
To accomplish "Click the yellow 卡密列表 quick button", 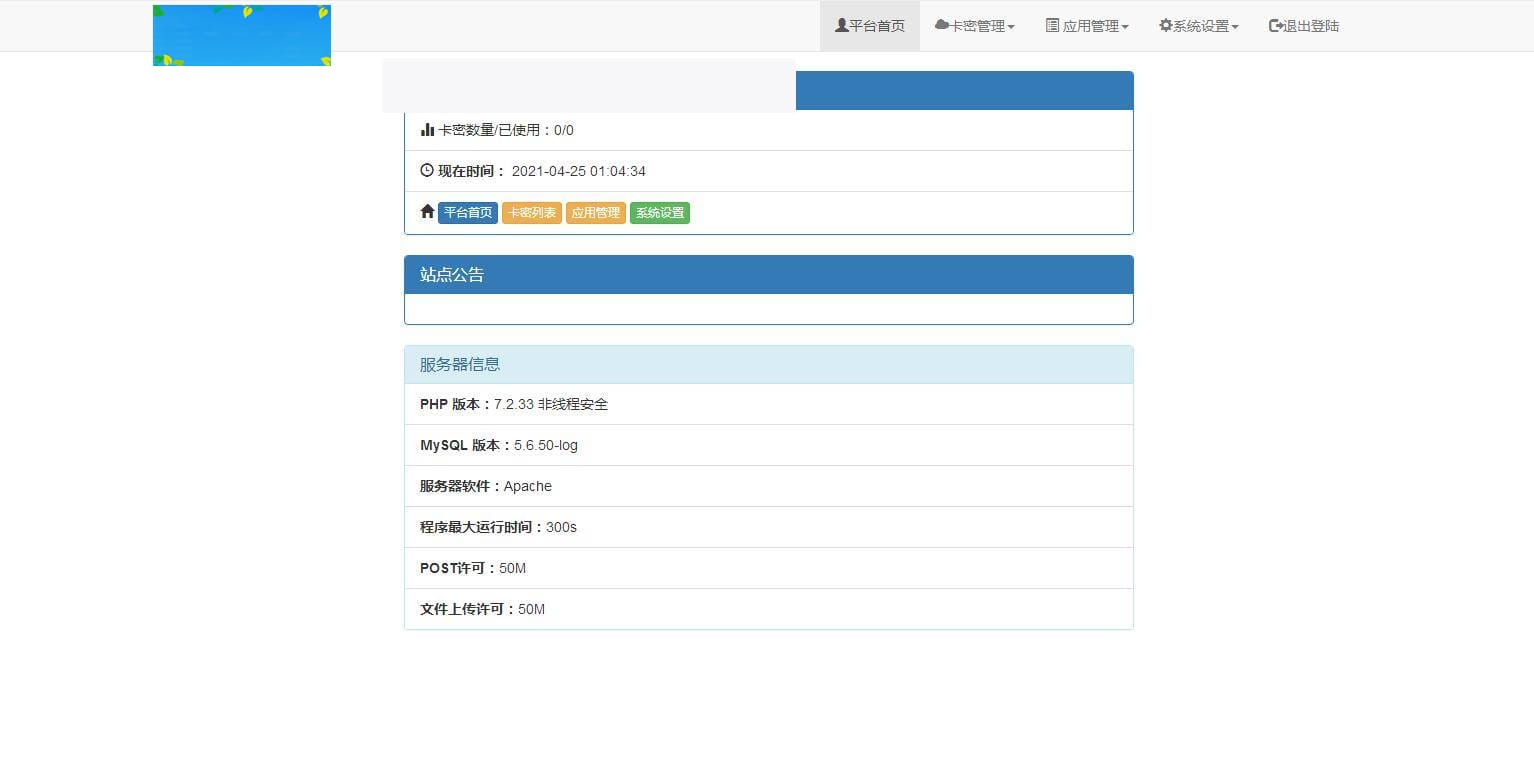I will (531, 212).
